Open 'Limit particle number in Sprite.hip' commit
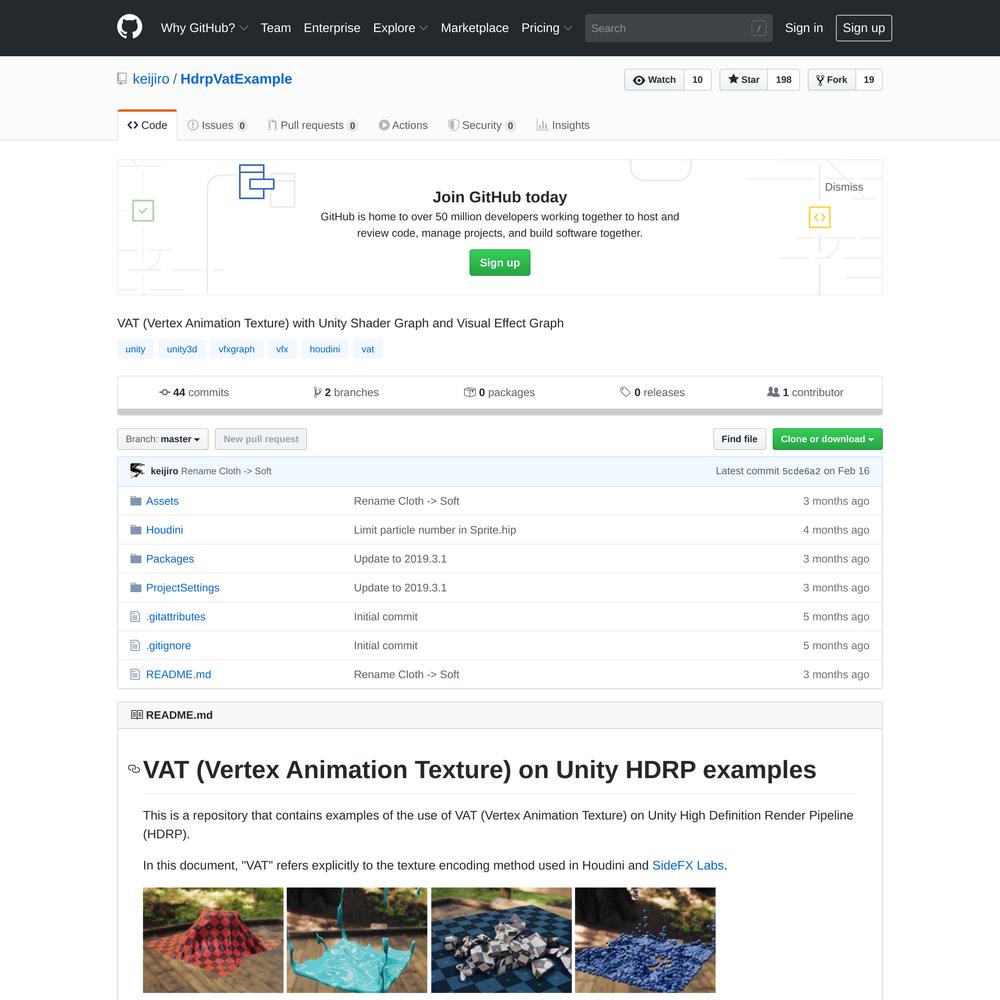This screenshot has height=1000, width=1000. pos(435,529)
